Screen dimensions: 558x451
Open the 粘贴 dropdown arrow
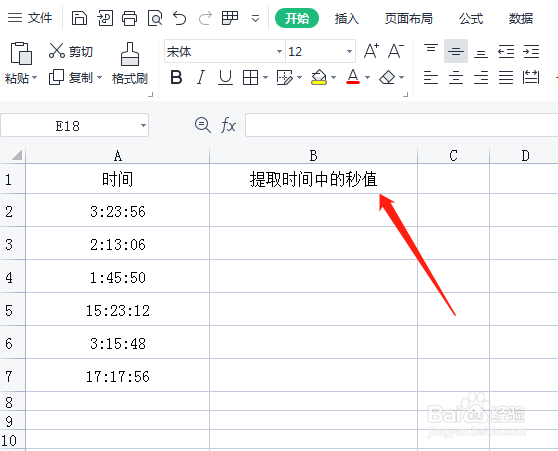pos(35,78)
